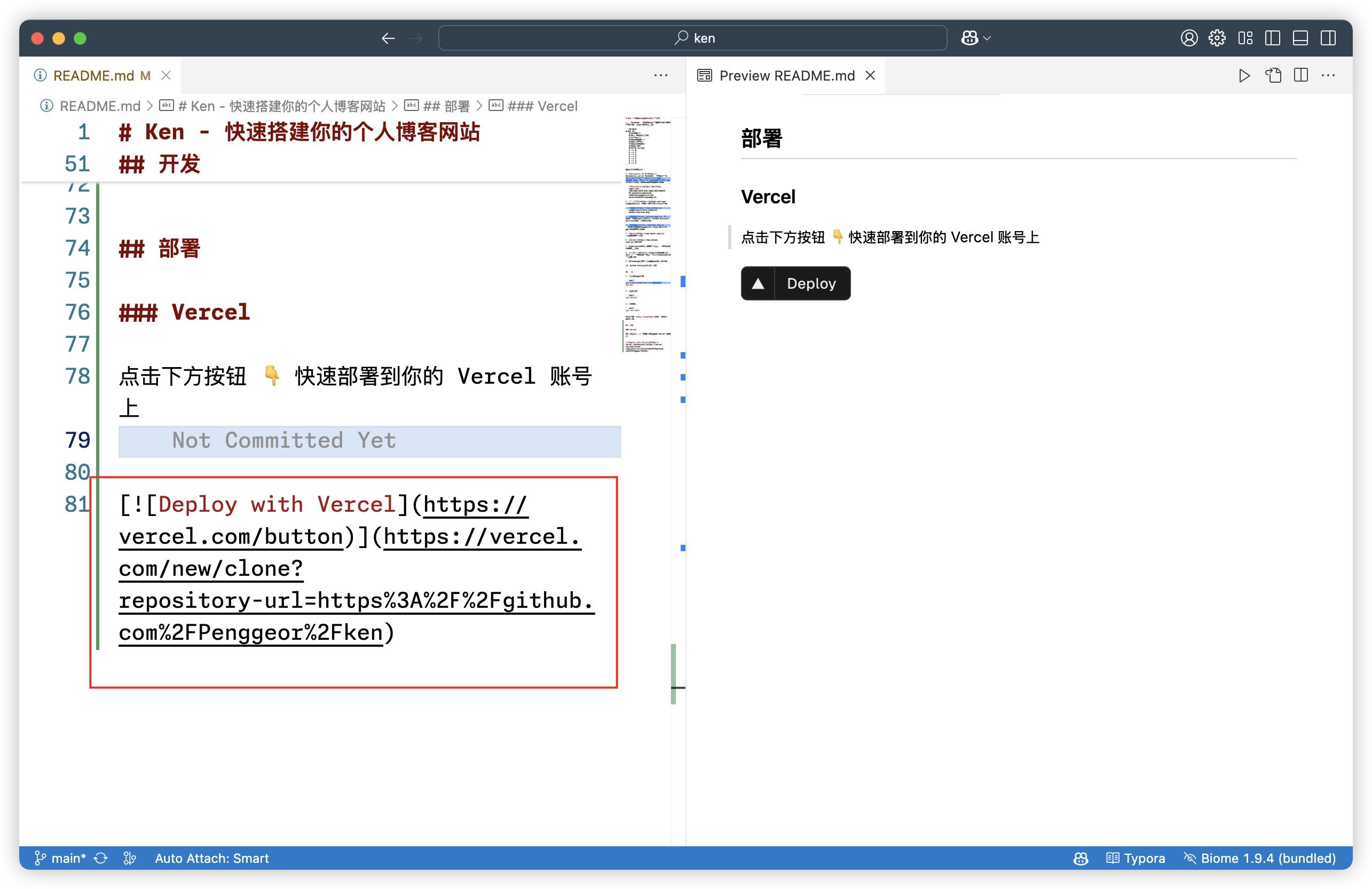
Task: Click the Customize Layout icon
Action: 1245,38
